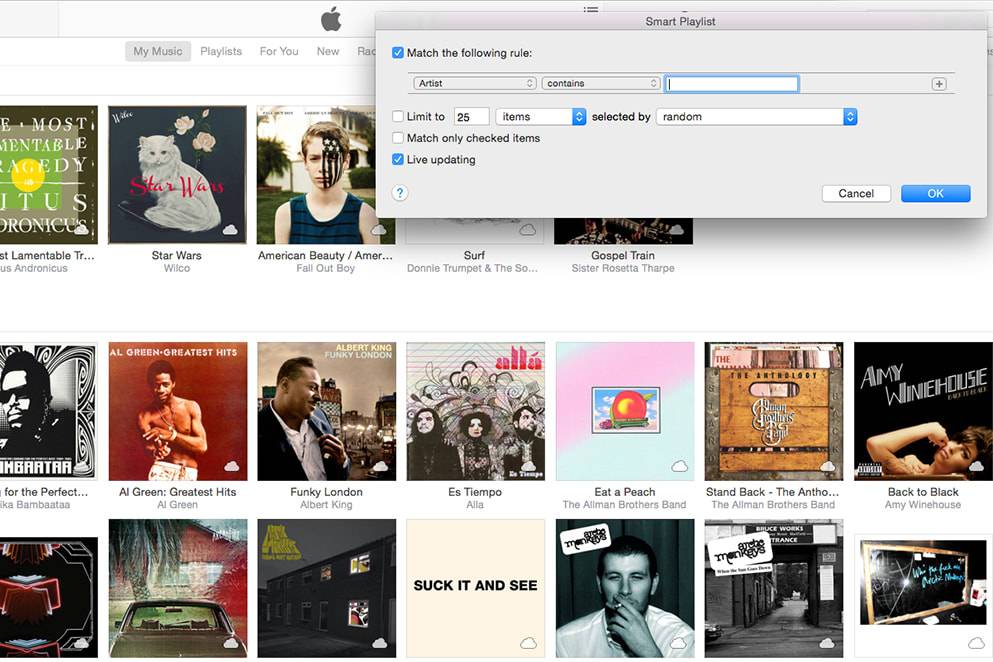
Task: Open the American Beauty album cover
Action: click(326, 175)
